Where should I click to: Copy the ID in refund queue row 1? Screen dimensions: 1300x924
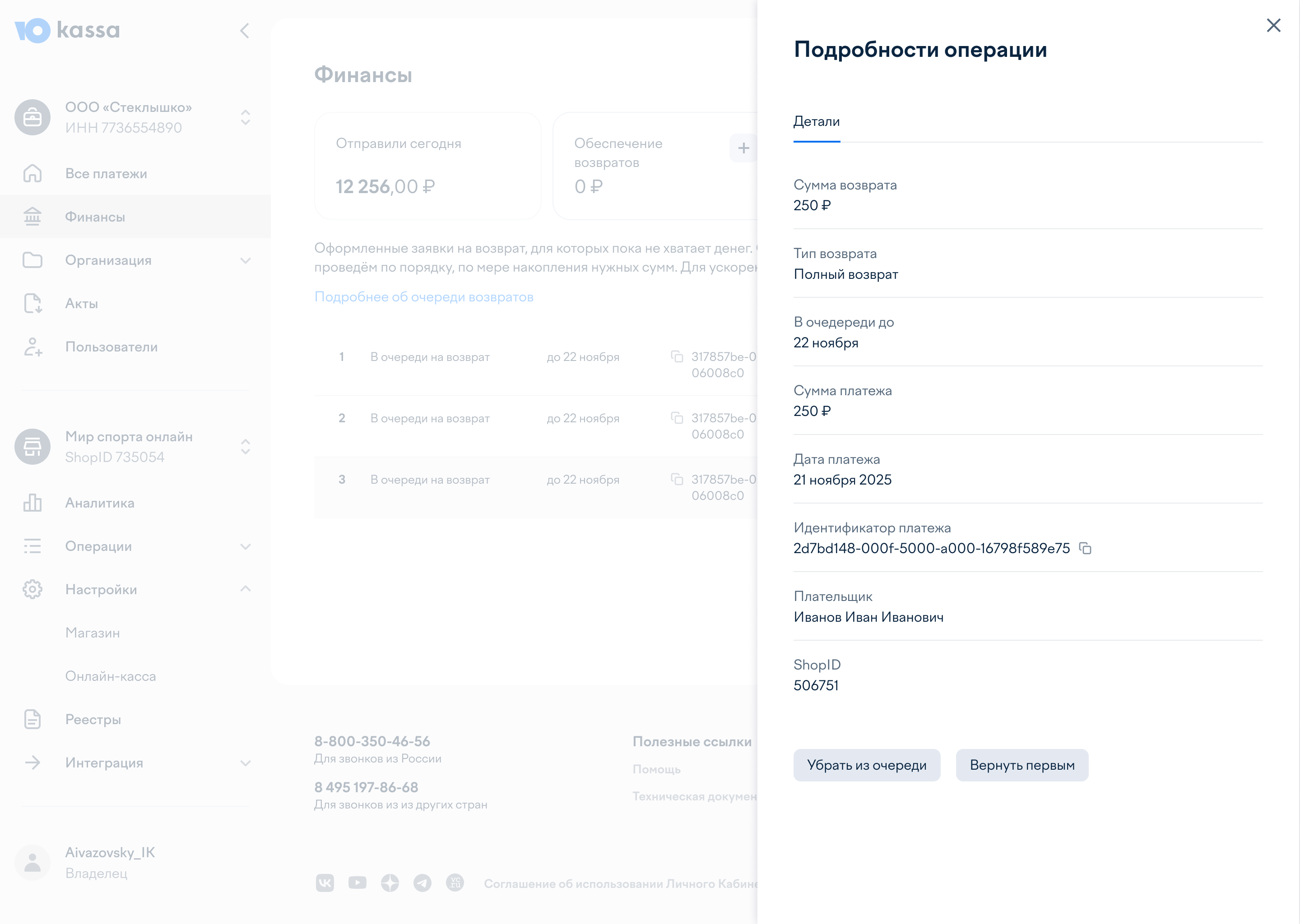(x=677, y=357)
